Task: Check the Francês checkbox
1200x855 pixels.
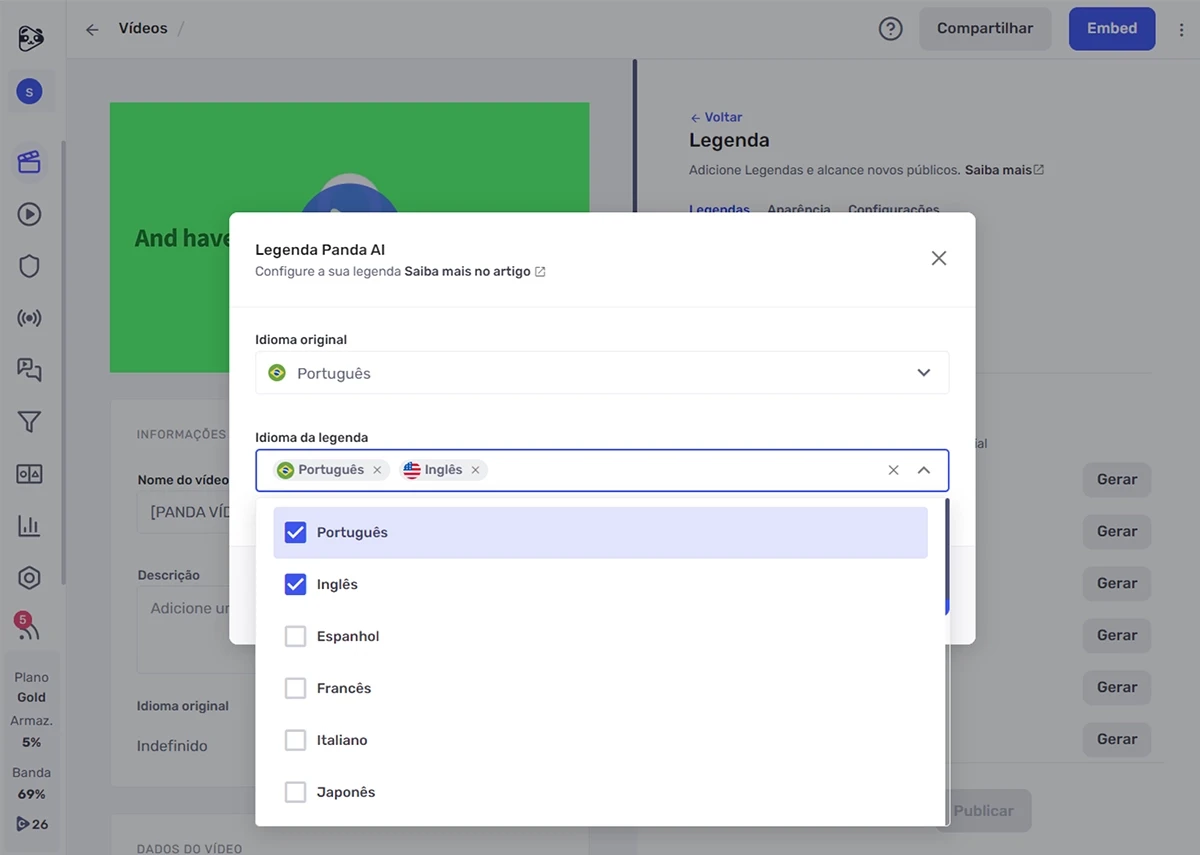Action: tap(295, 688)
